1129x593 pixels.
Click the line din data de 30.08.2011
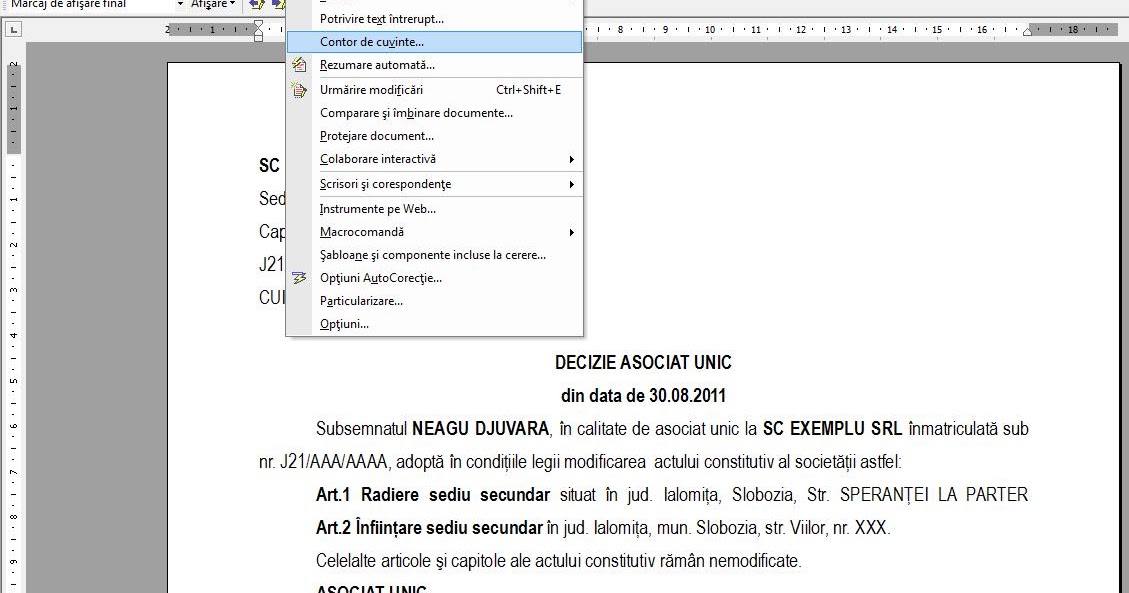pyautogui.click(x=643, y=396)
